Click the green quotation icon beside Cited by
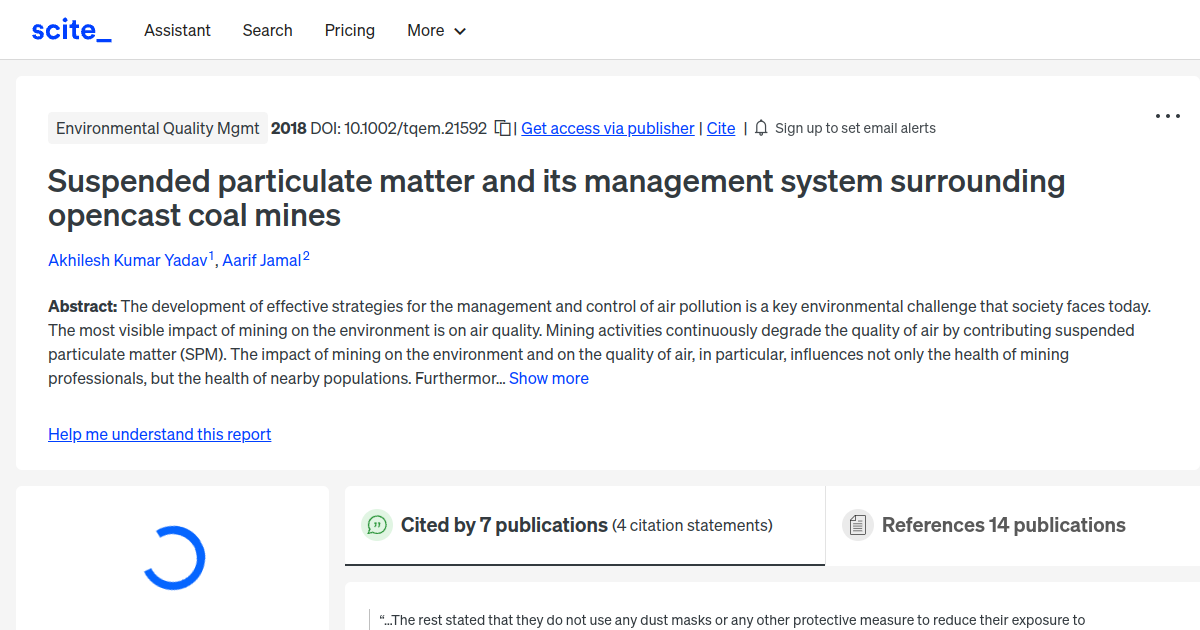 377,524
